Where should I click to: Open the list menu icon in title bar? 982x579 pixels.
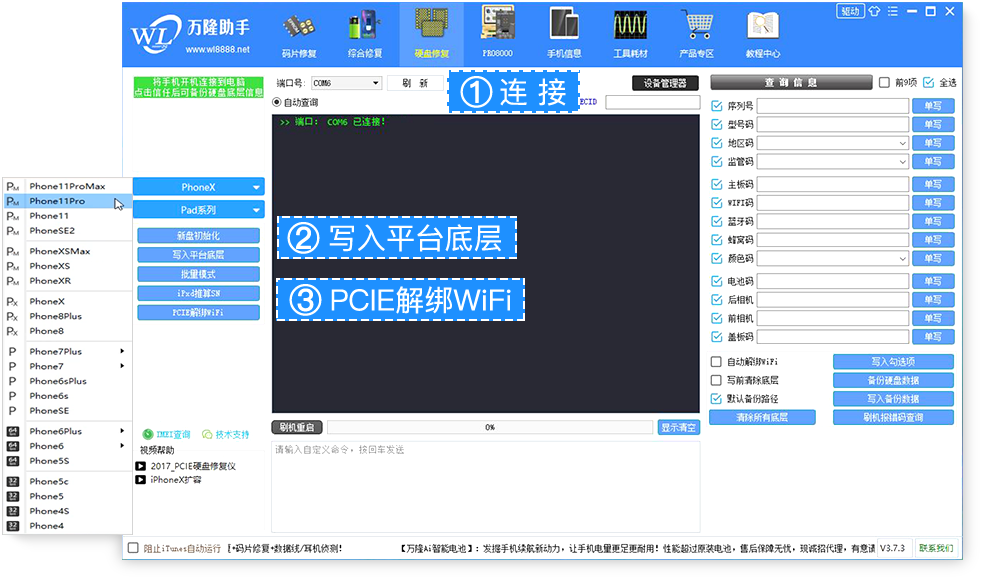(892, 11)
